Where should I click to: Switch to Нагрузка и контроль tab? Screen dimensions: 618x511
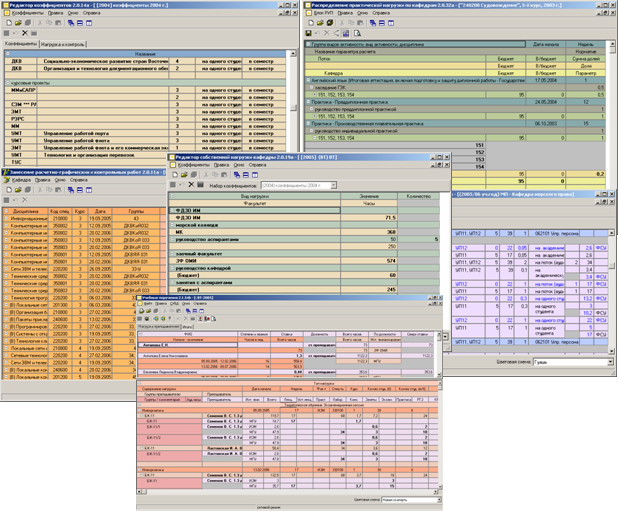pyautogui.click(x=62, y=45)
